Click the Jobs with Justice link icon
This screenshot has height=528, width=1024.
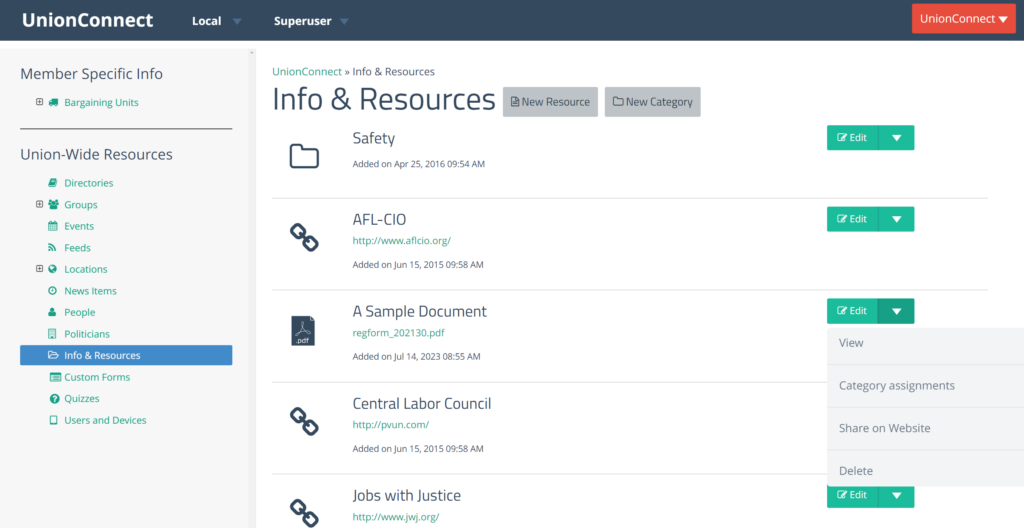pos(304,513)
